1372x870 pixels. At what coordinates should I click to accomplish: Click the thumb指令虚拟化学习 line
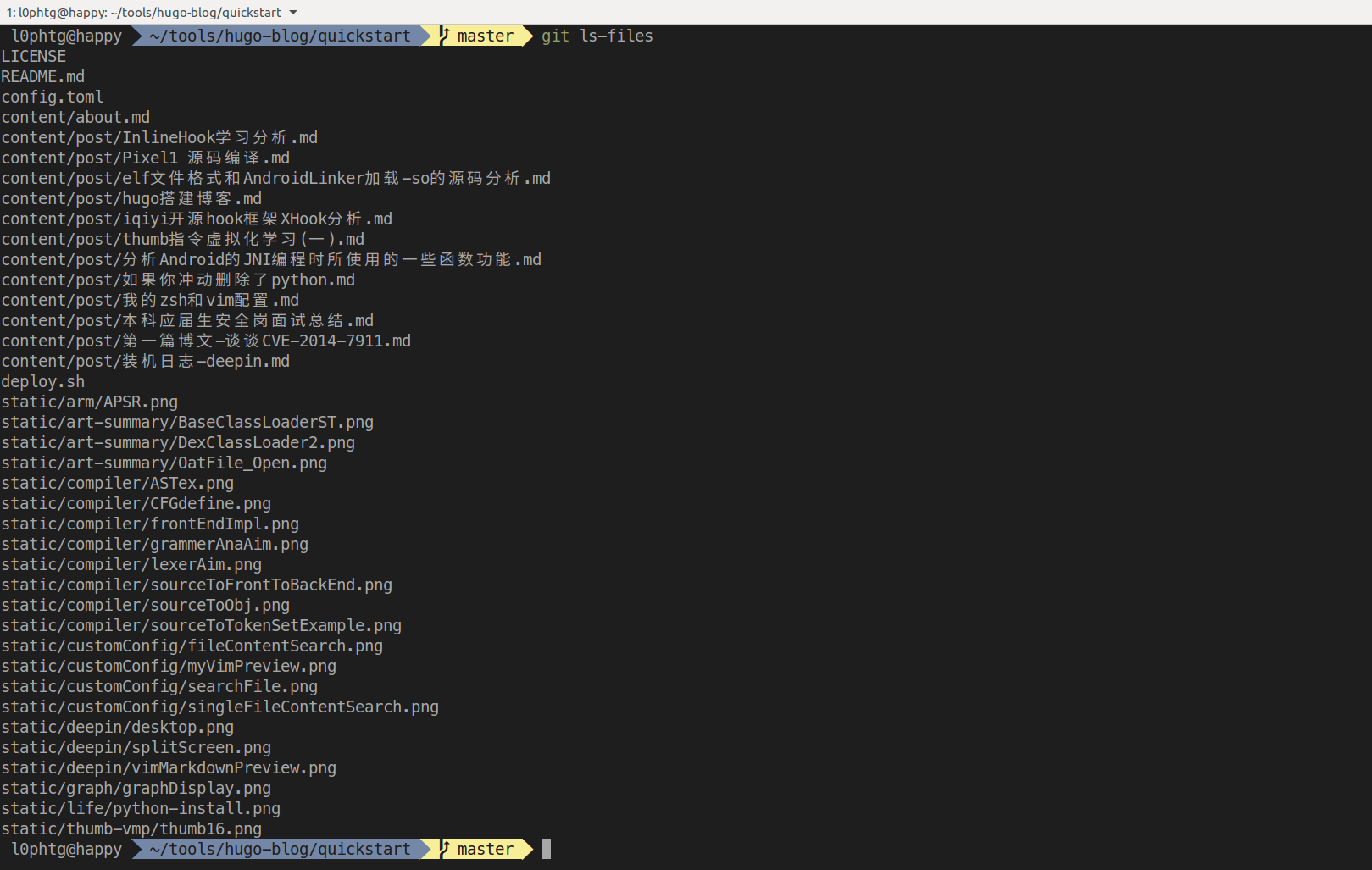[183, 239]
